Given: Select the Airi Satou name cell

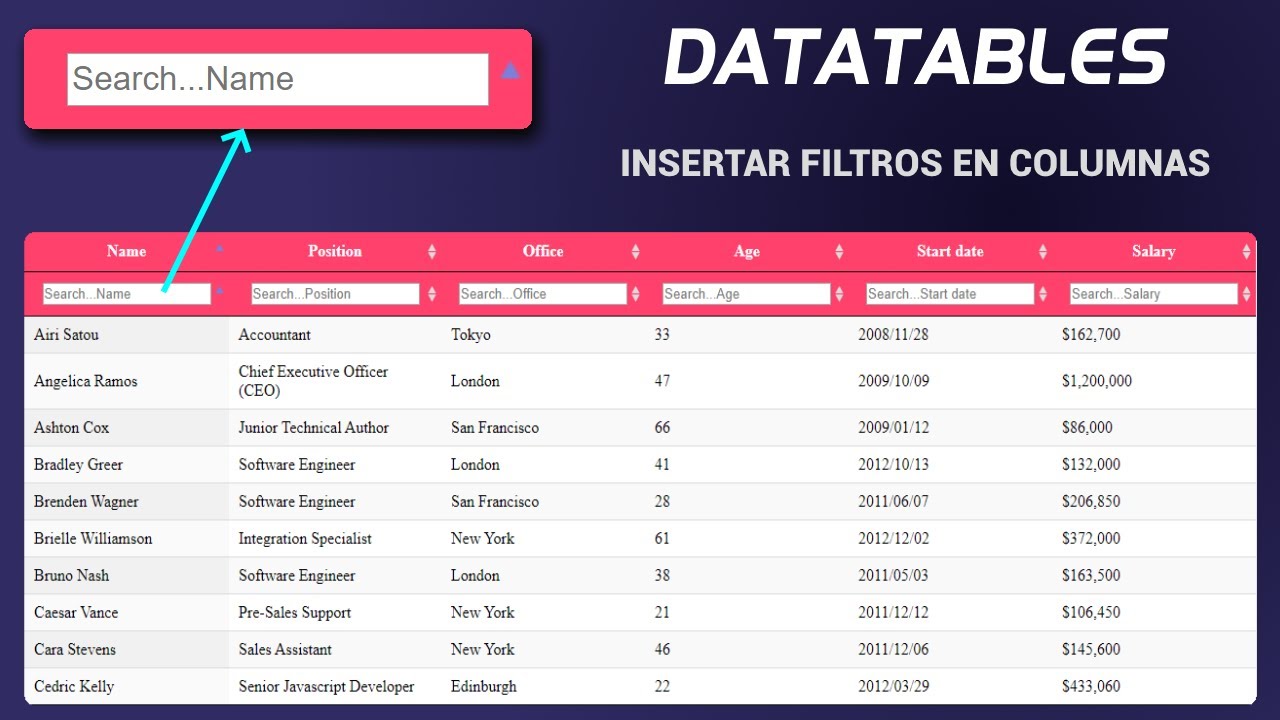Looking at the screenshot, I should (x=127, y=335).
